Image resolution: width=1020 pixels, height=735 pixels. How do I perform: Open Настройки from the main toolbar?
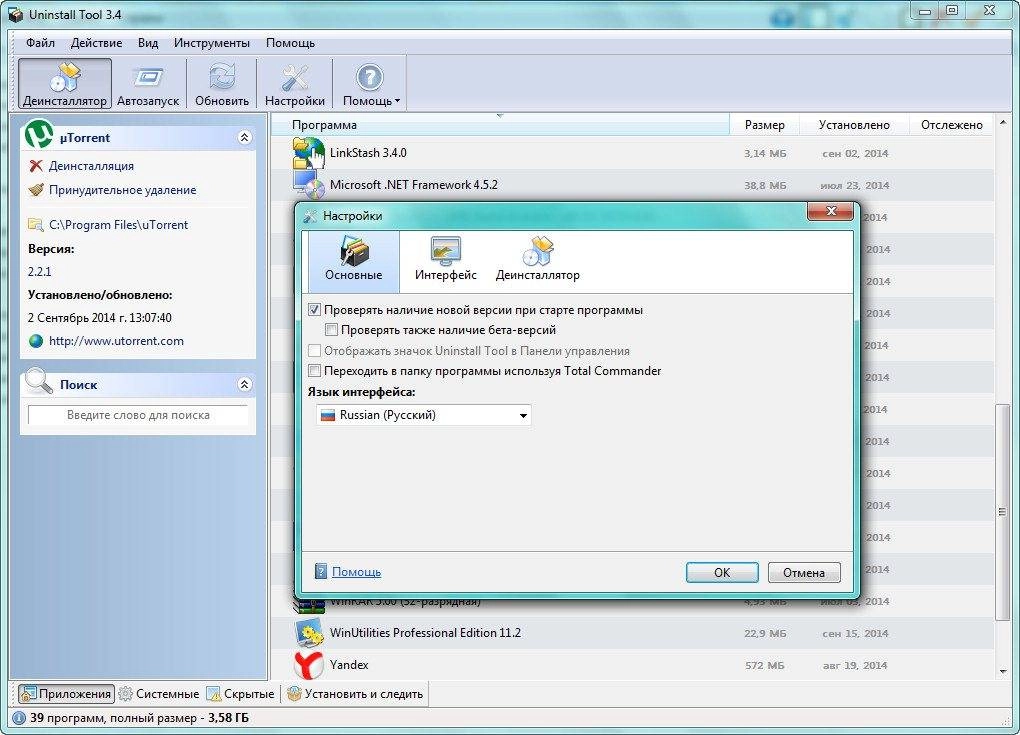(x=295, y=84)
